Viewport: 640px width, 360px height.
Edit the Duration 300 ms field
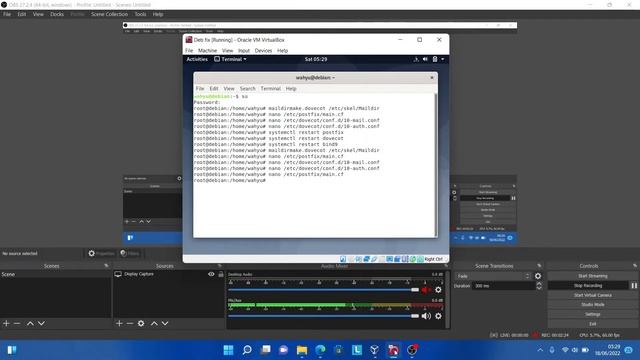[x=503, y=286]
